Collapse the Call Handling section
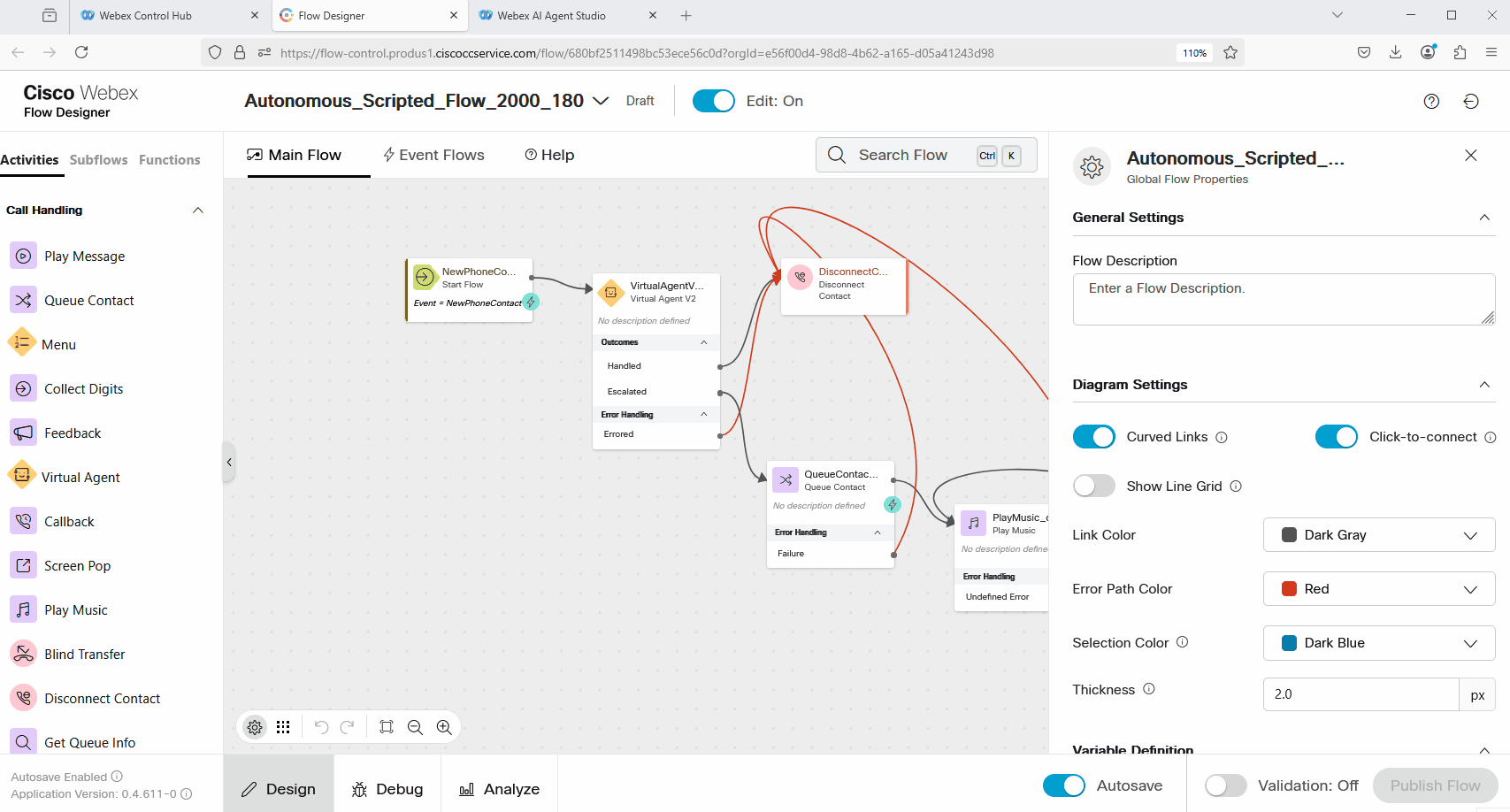Screen dimensions: 1510x812 [198, 211]
